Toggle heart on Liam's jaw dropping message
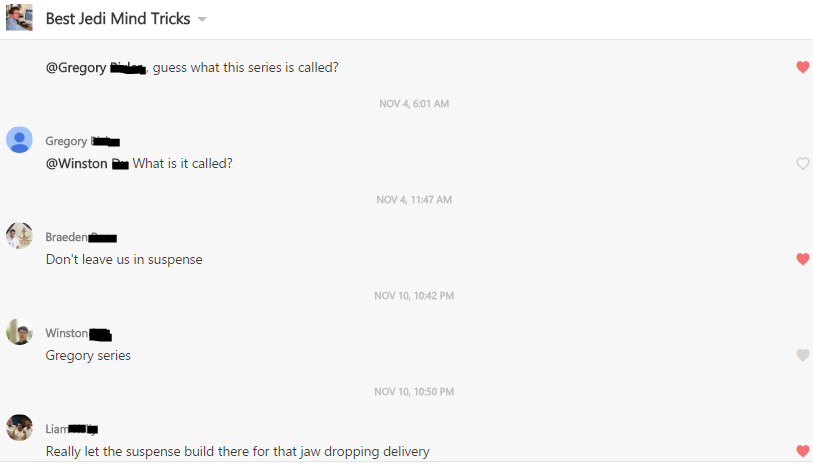Screen dimensions: 813x471 click(x=802, y=451)
